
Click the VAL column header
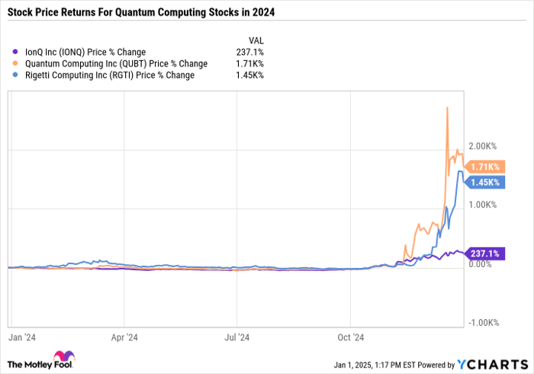pyautogui.click(x=256, y=41)
